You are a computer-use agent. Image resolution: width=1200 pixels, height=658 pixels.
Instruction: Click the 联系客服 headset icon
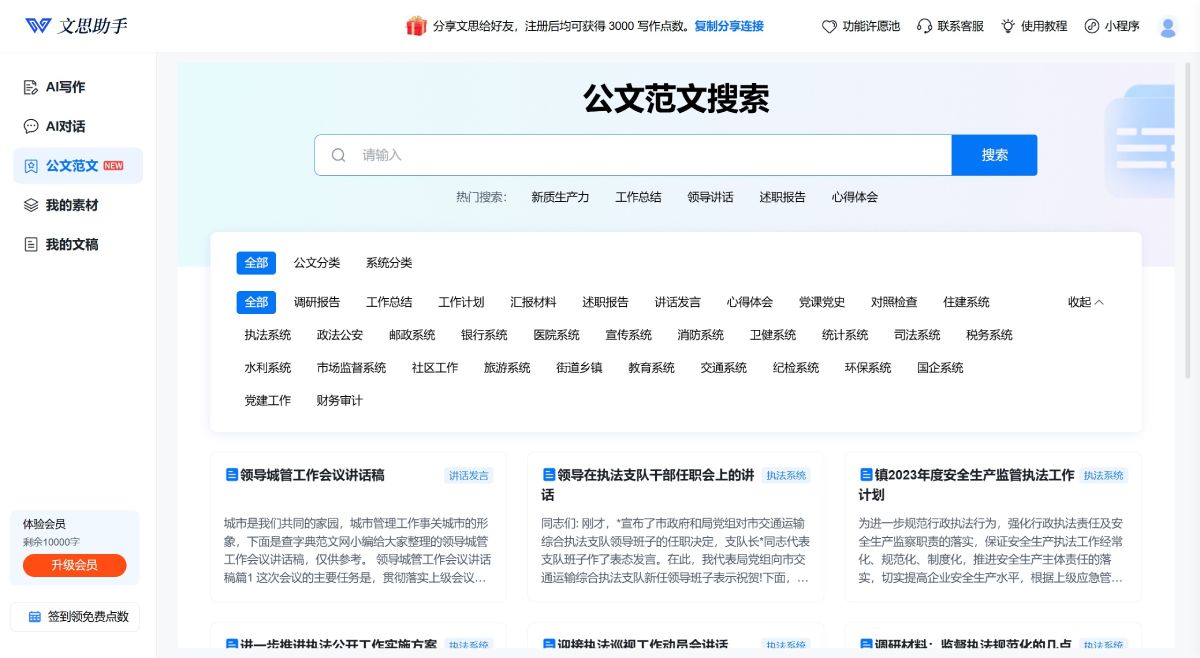click(x=924, y=26)
